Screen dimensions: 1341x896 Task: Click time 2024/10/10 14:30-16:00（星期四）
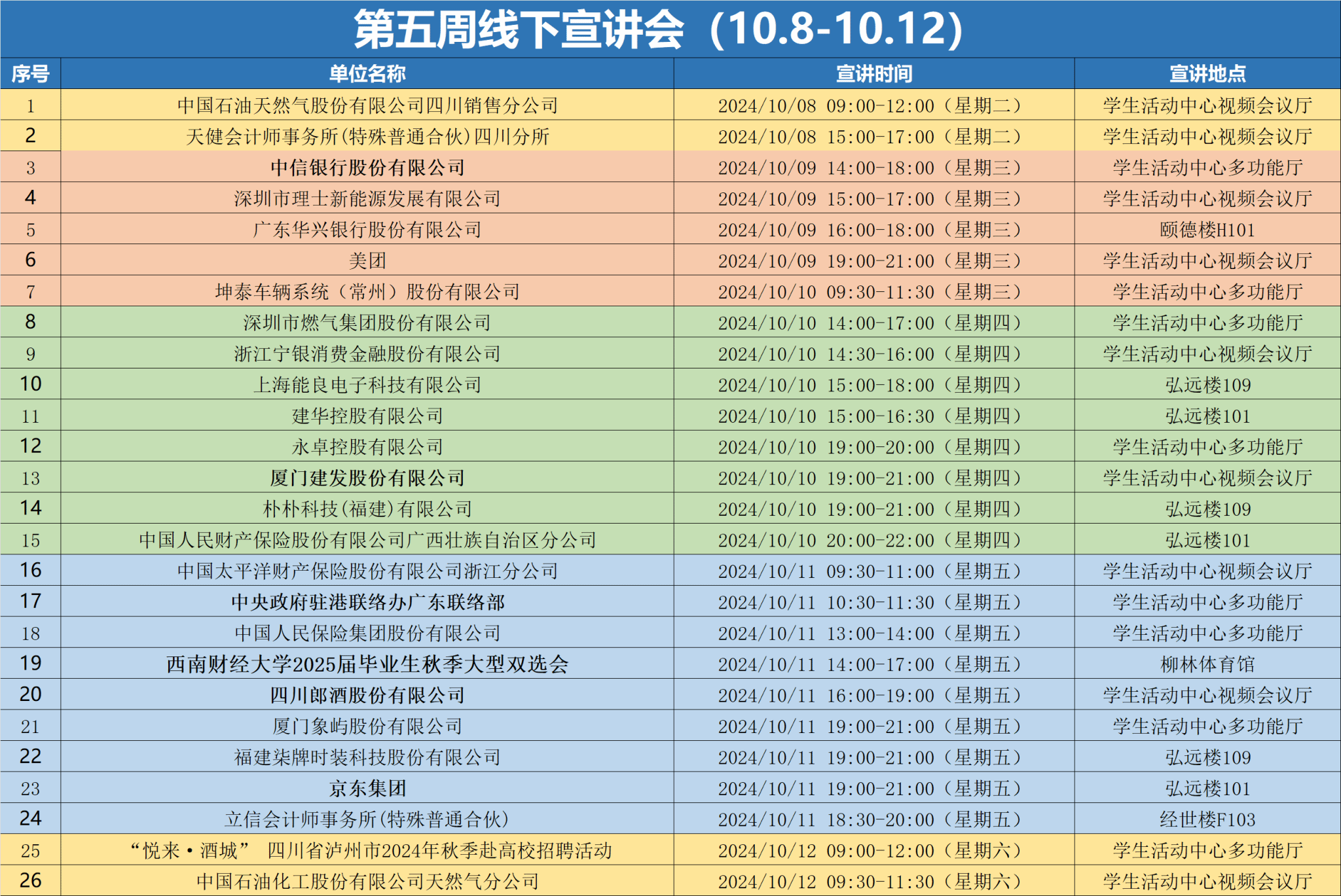coord(874,354)
